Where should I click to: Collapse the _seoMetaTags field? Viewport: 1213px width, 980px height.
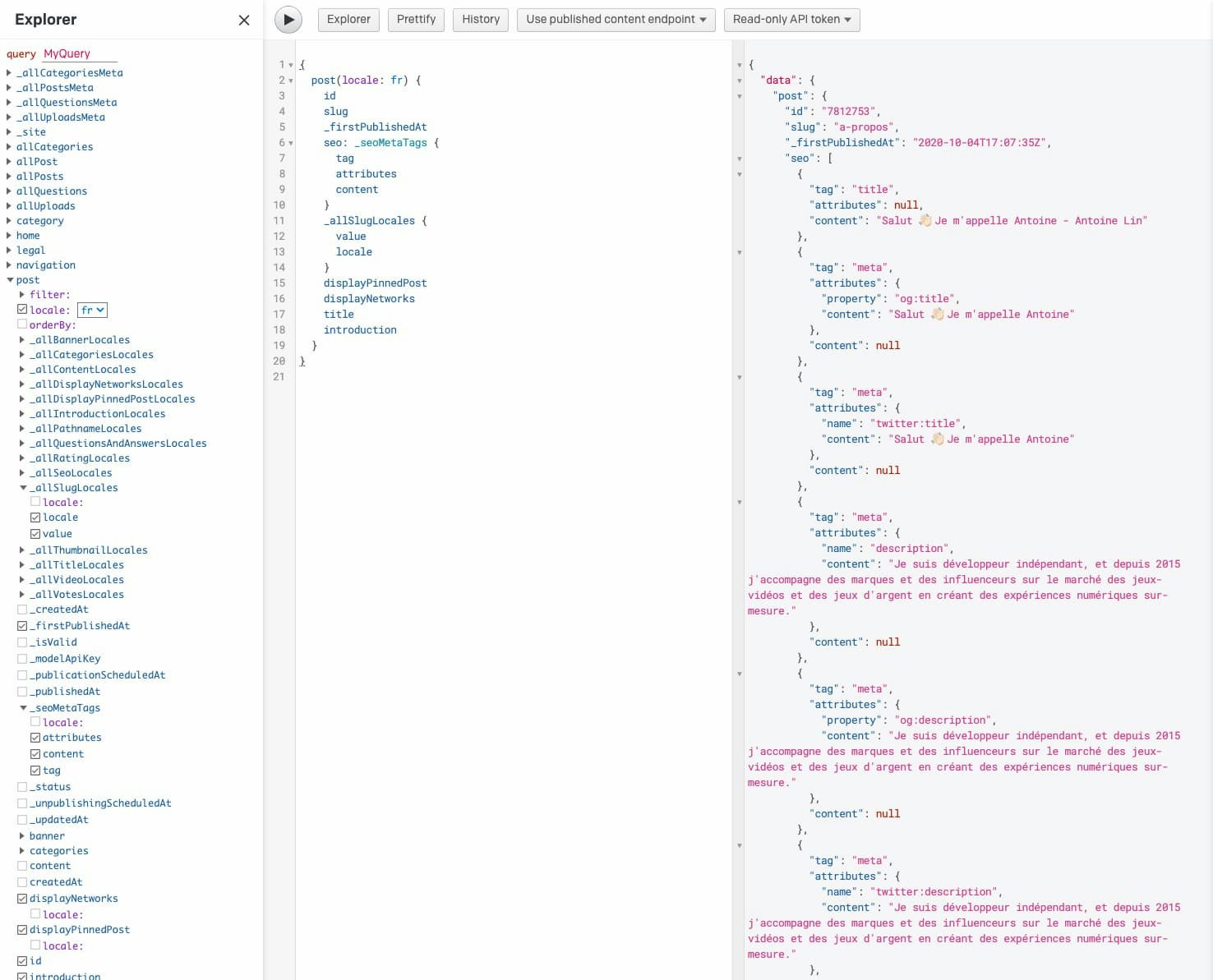pyautogui.click(x=22, y=708)
